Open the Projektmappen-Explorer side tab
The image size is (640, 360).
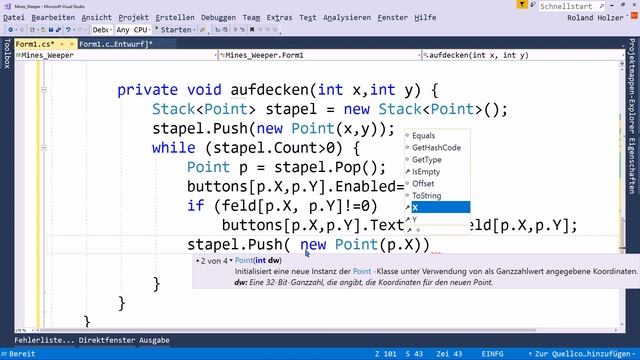632,87
